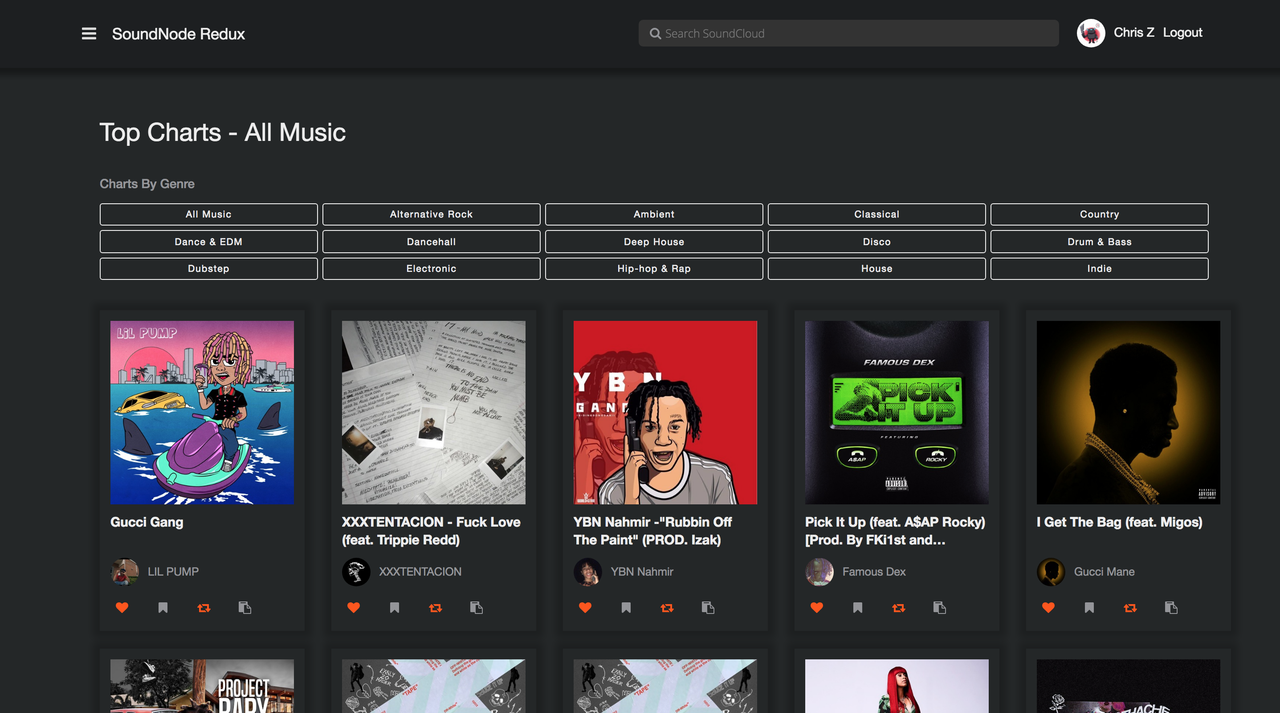Open the Pick It Up track title

(x=895, y=531)
